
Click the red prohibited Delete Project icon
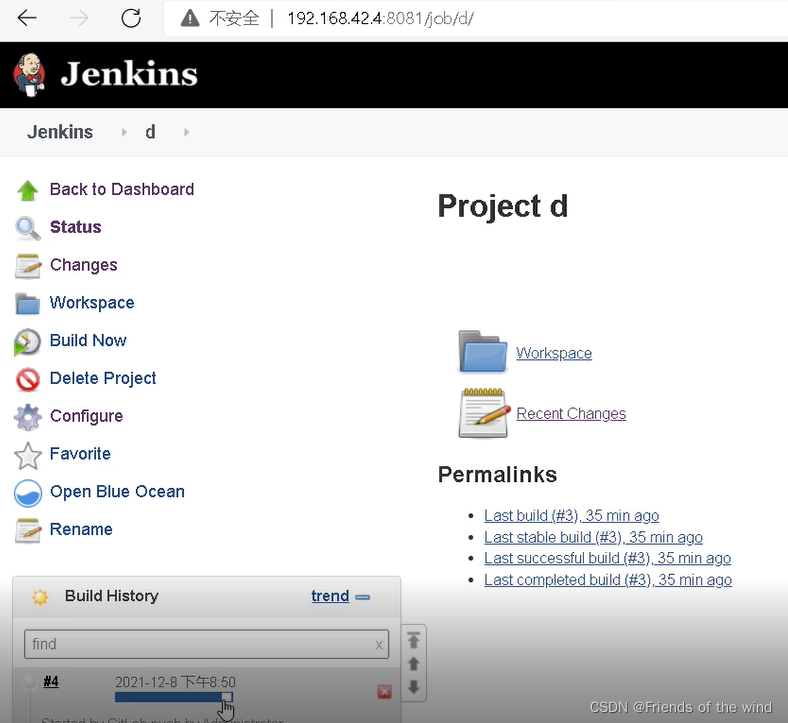click(x=28, y=379)
